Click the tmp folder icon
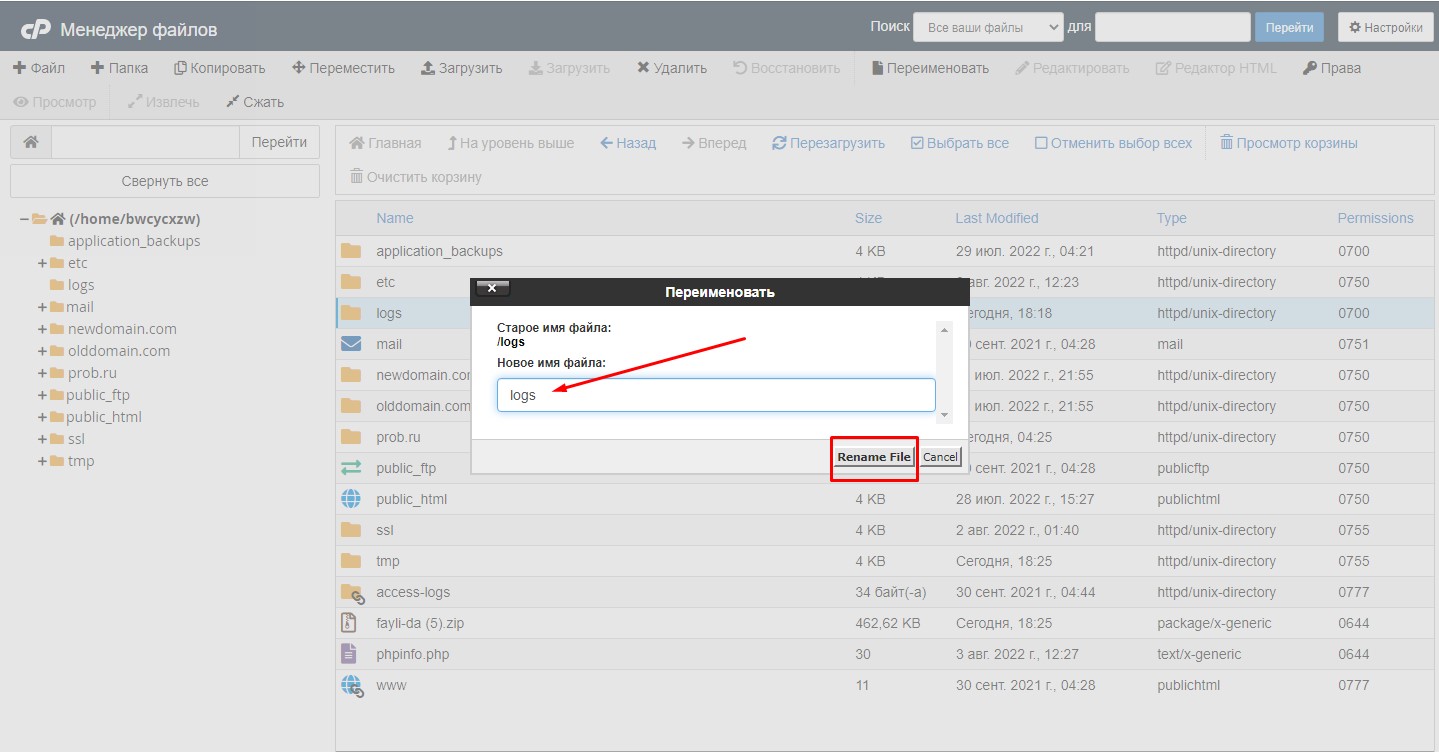Viewport: 1439px width, 752px height. 350,561
